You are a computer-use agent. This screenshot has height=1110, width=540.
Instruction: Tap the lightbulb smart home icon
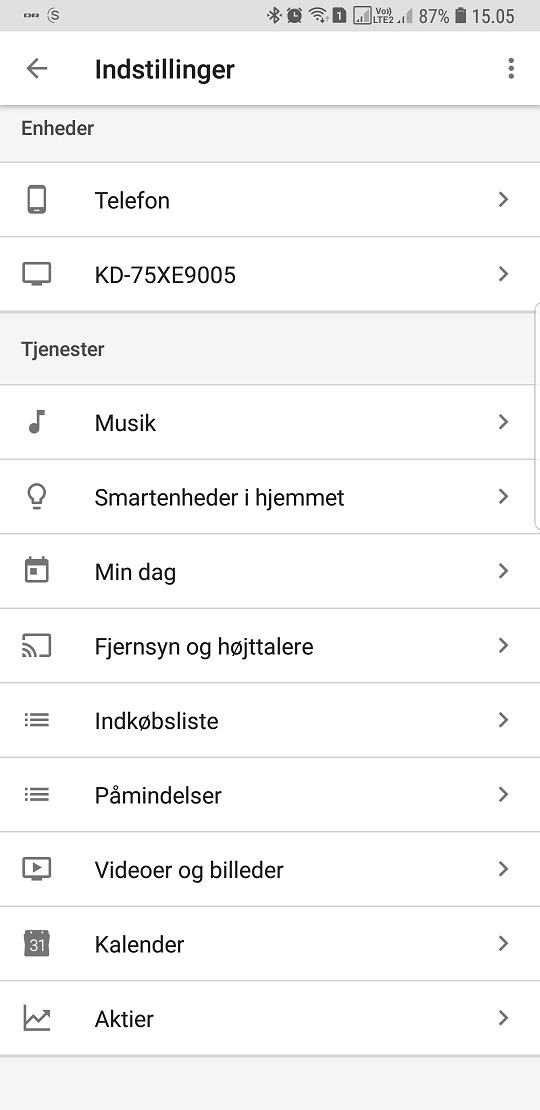click(37, 497)
